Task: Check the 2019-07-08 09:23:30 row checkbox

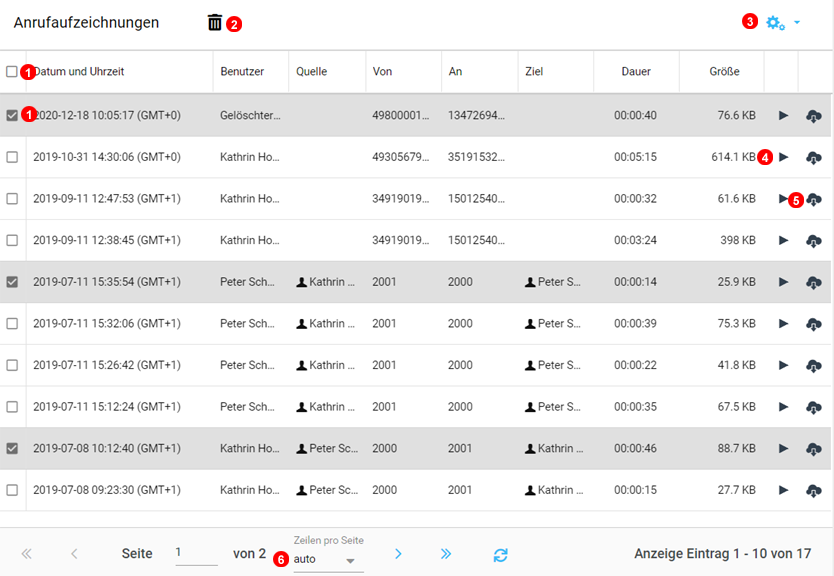Action: 12,490
